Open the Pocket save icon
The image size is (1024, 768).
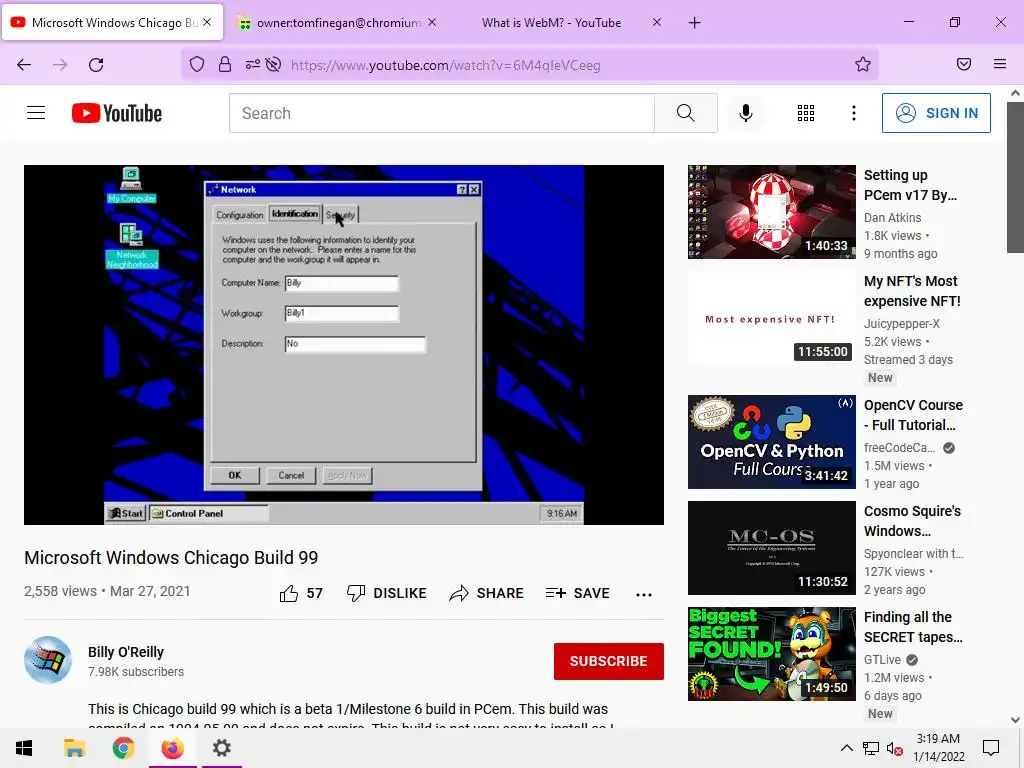point(964,65)
